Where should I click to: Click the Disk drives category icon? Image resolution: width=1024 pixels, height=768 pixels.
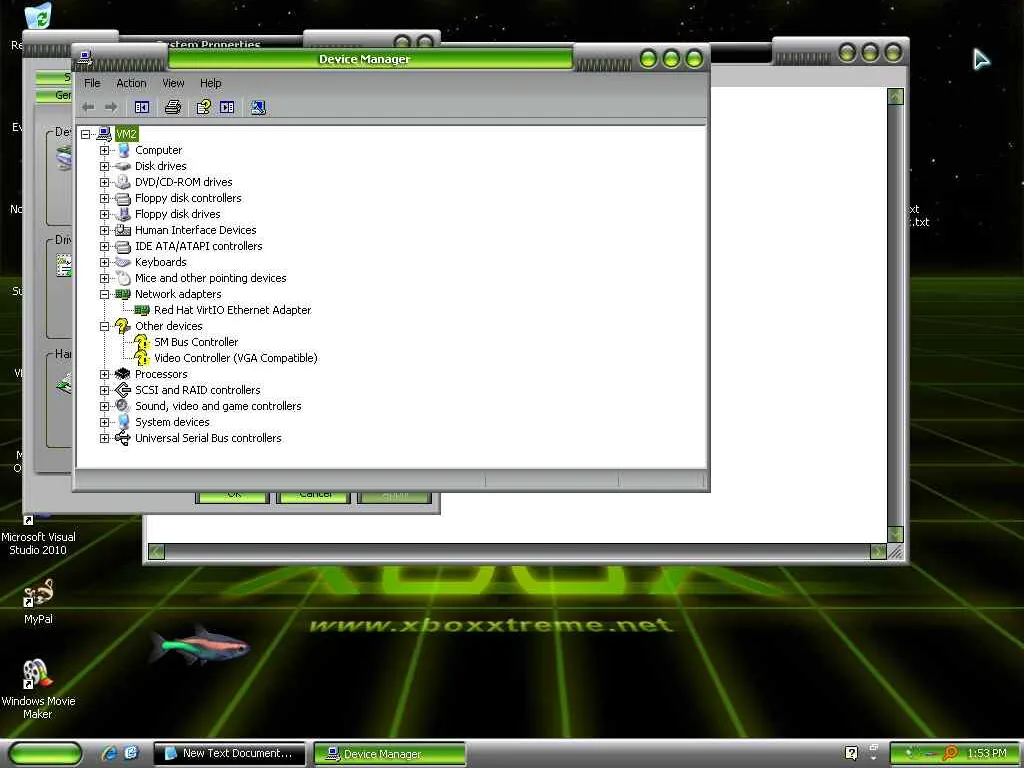(x=122, y=166)
